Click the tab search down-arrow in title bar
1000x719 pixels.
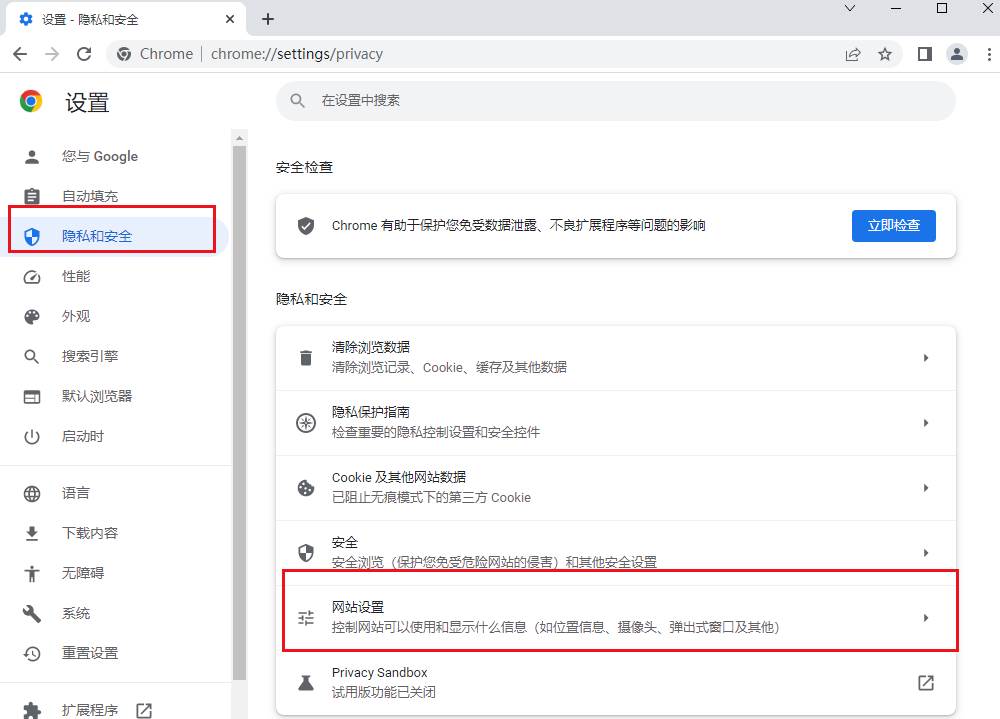click(x=849, y=8)
